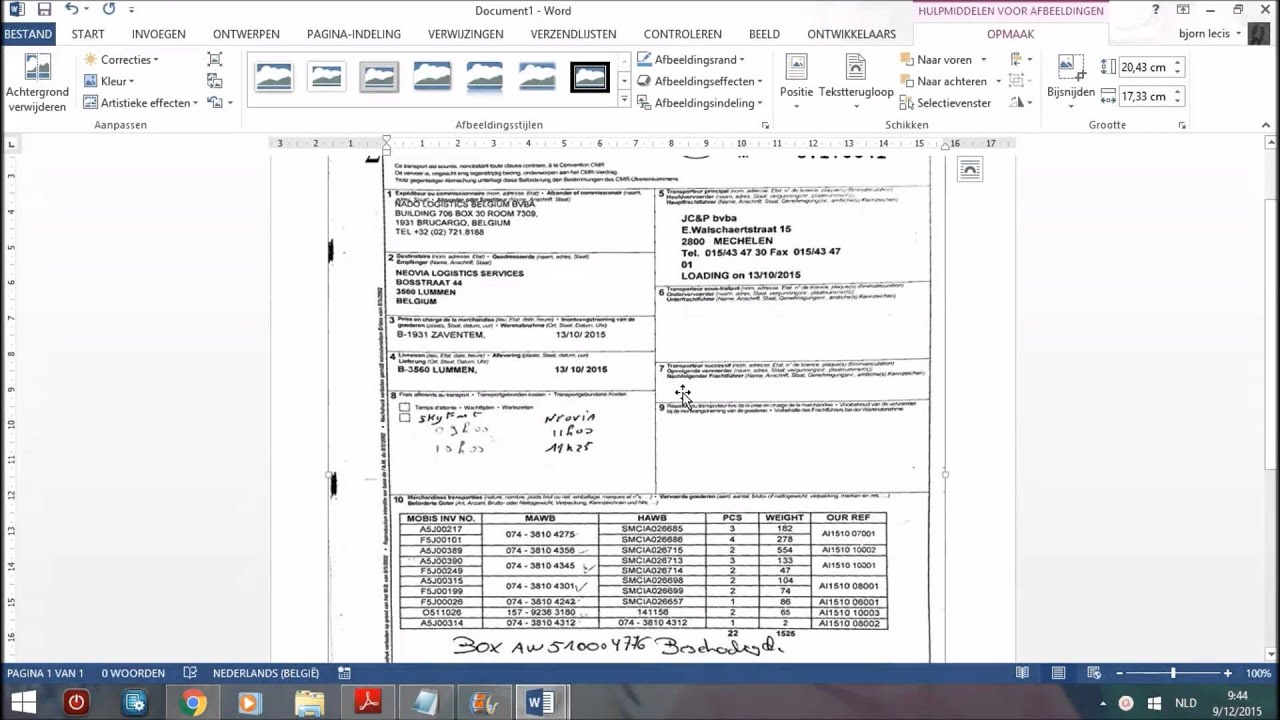The height and width of the screenshot is (720, 1280).
Task: Click the zoom in plus button
Action: pyautogui.click(x=1230, y=674)
